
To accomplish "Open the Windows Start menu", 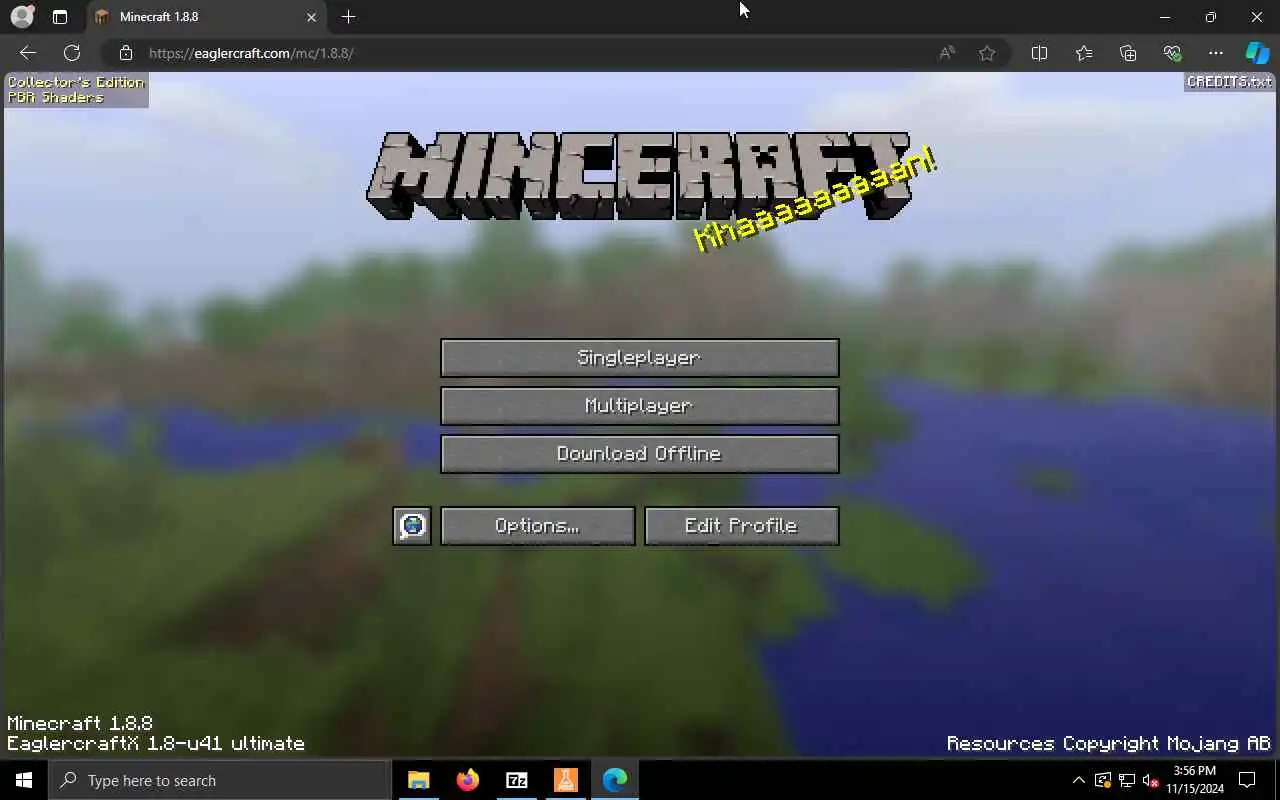I will click(x=24, y=780).
